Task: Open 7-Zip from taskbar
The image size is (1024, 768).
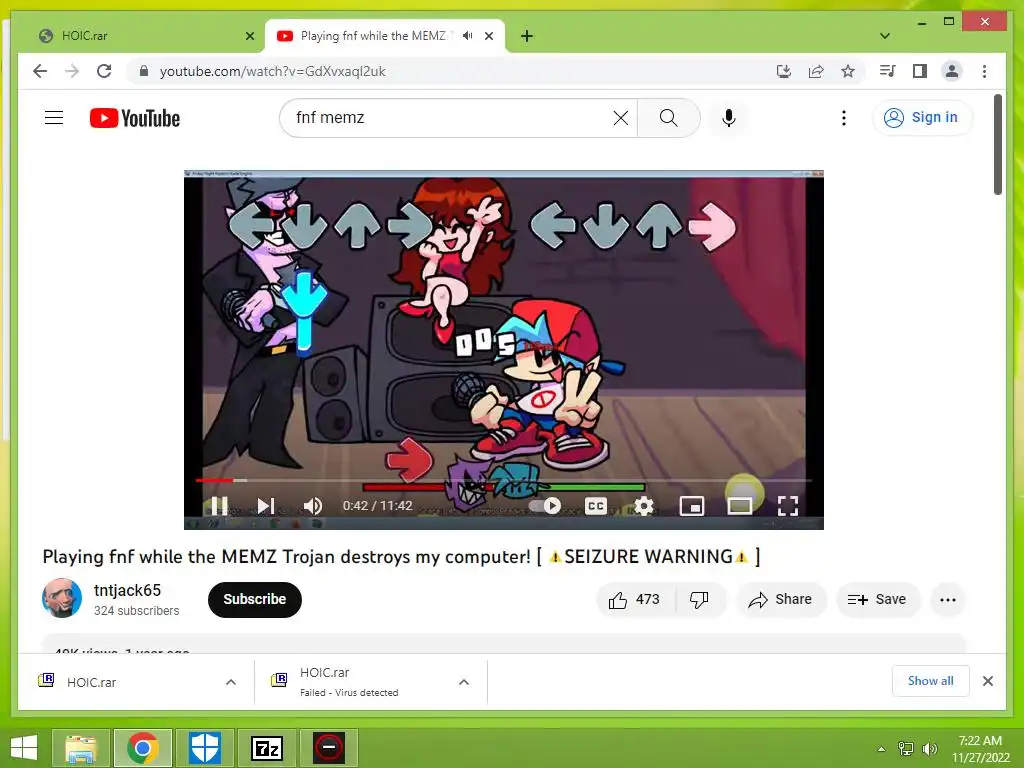Action: [266, 748]
